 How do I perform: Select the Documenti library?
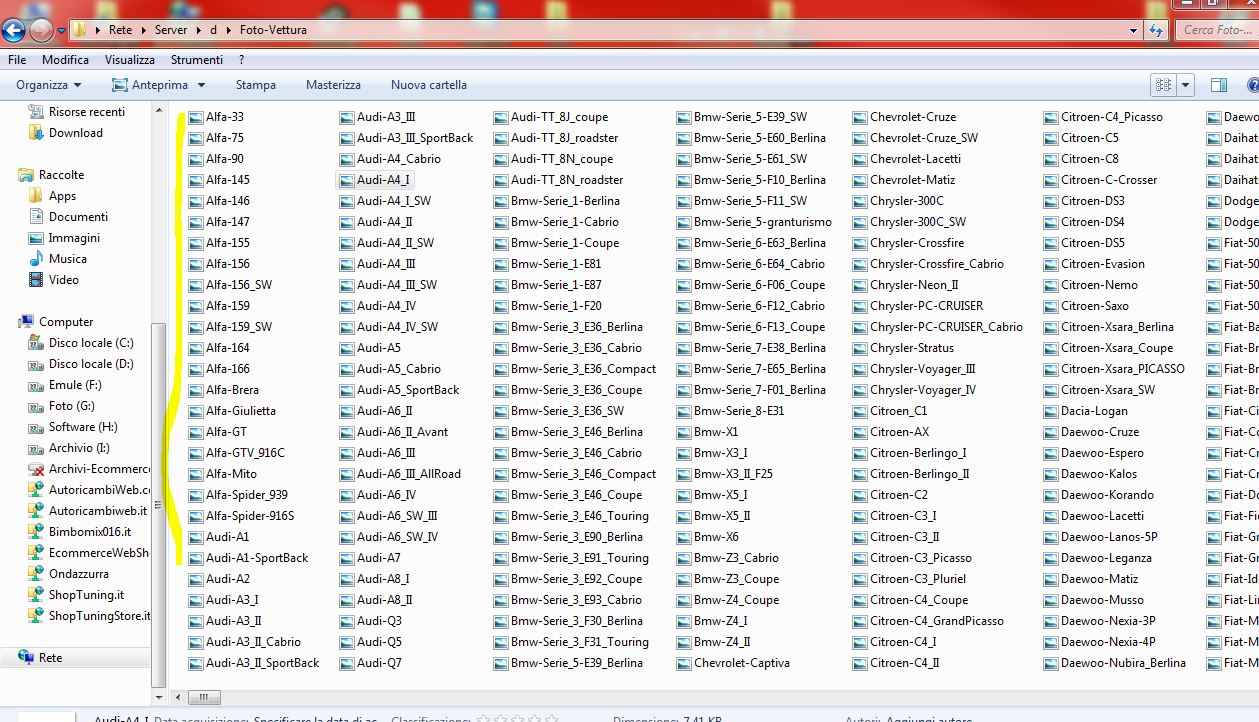(78, 217)
